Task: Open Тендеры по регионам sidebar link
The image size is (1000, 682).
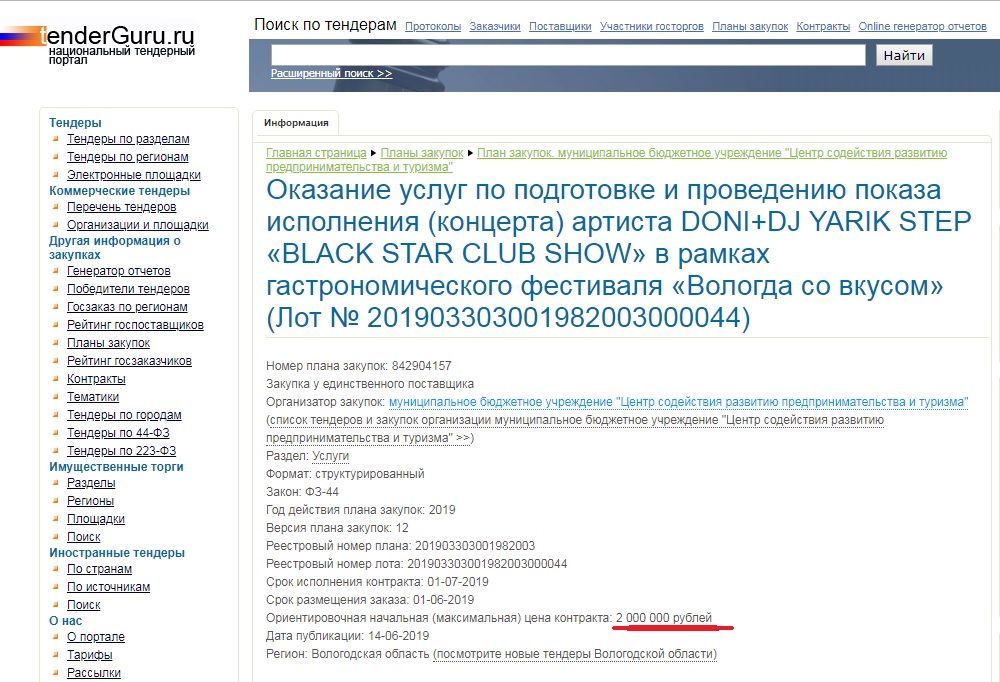Action: point(128,157)
